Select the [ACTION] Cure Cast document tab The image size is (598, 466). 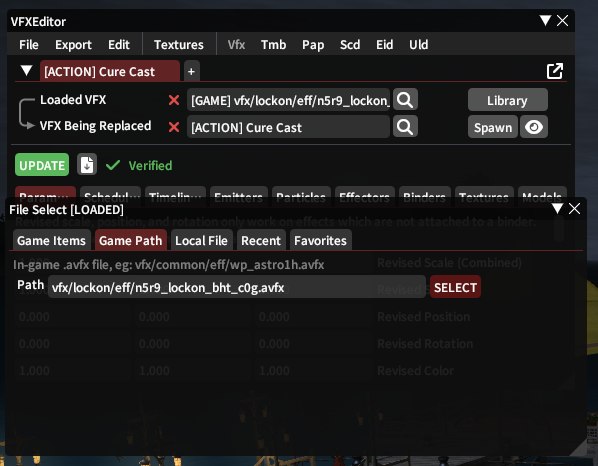pyautogui.click(x=109, y=71)
